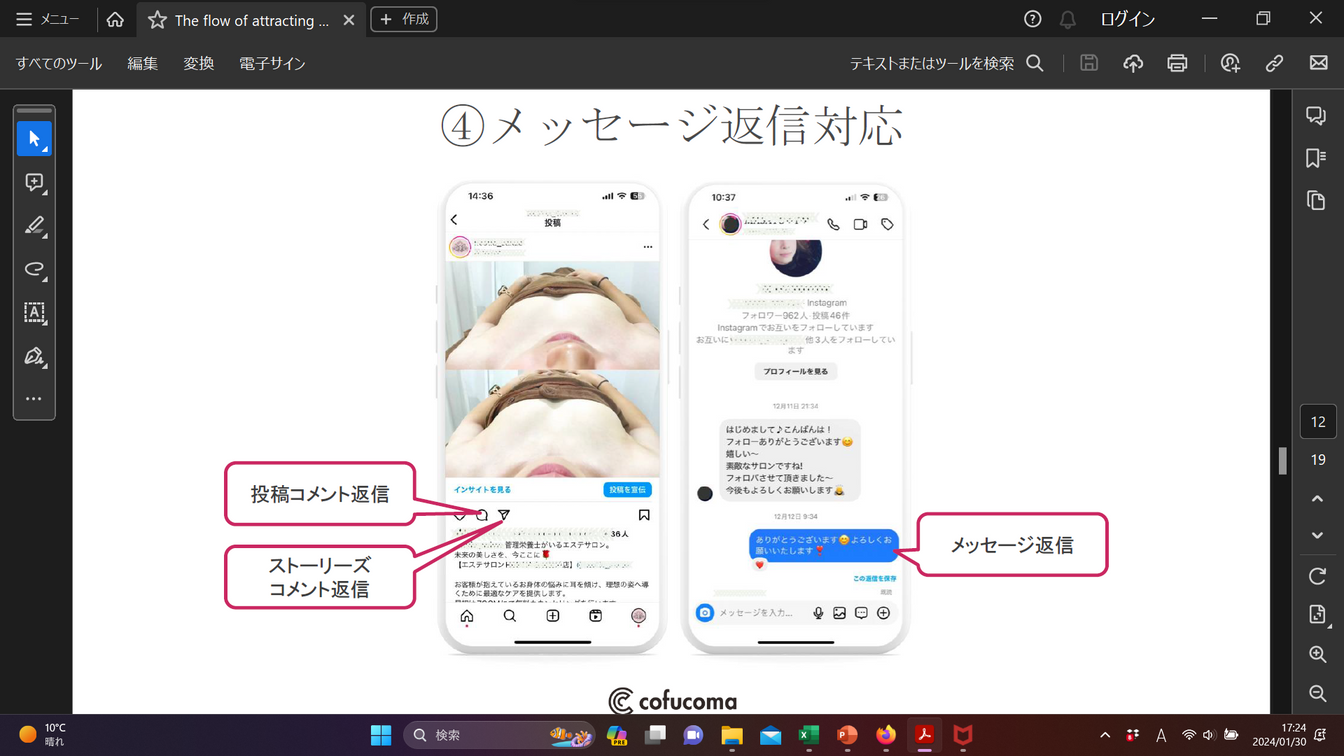Zoom in with the magnifier plus
This screenshot has width=1344, height=756.
[x=1317, y=654]
